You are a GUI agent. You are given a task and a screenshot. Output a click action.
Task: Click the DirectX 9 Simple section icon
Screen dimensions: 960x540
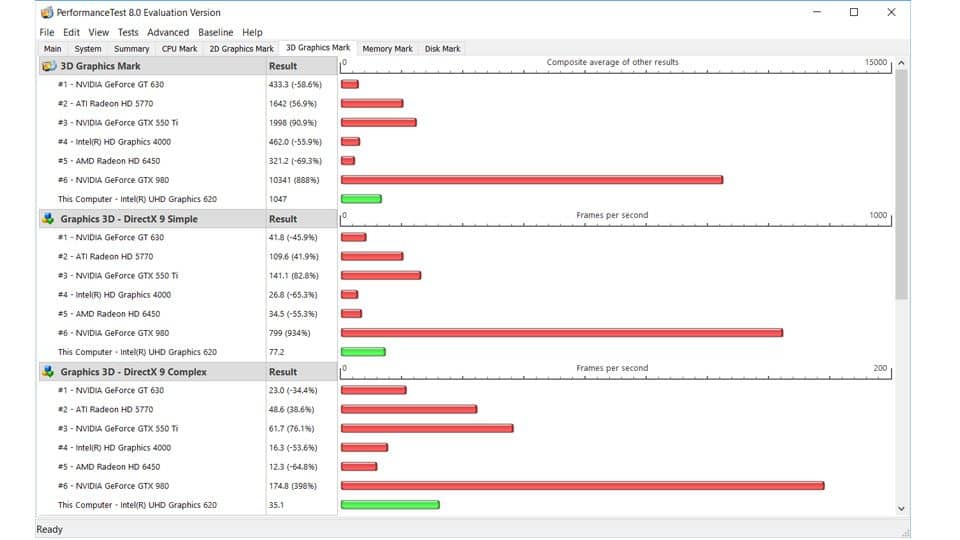click(x=48, y=219)
